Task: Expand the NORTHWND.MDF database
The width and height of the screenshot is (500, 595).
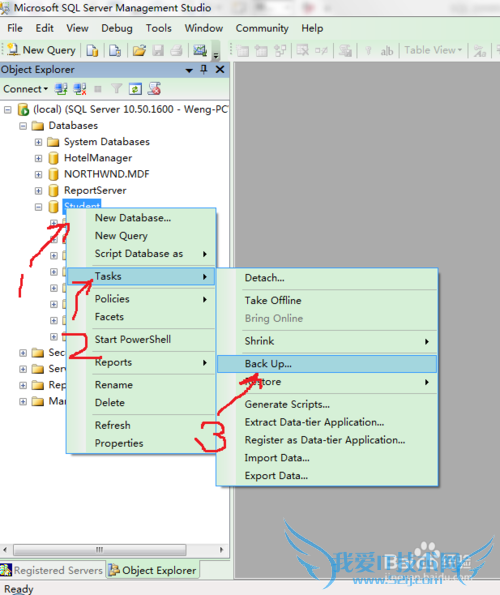Action: [x=38, y=175]
